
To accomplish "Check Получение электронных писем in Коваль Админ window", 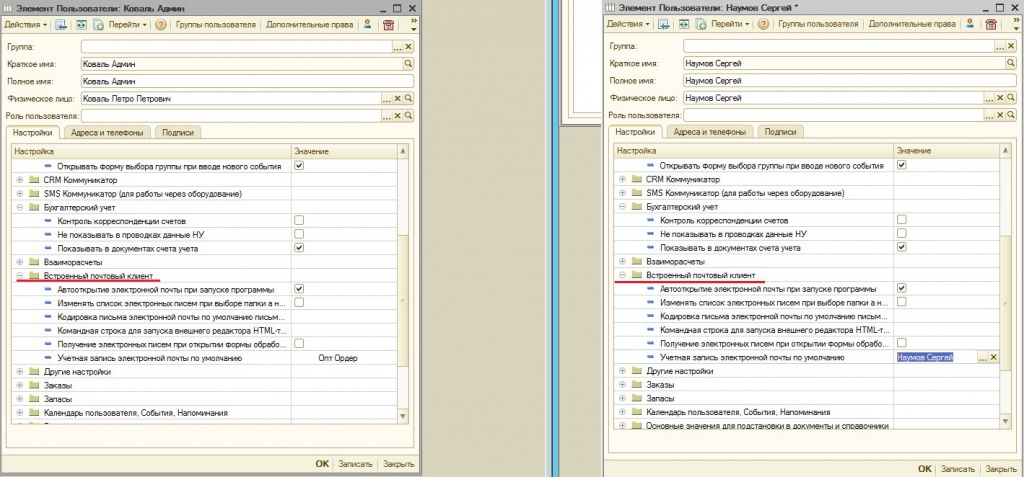I will pyautogui.click(x=299, y=344).
